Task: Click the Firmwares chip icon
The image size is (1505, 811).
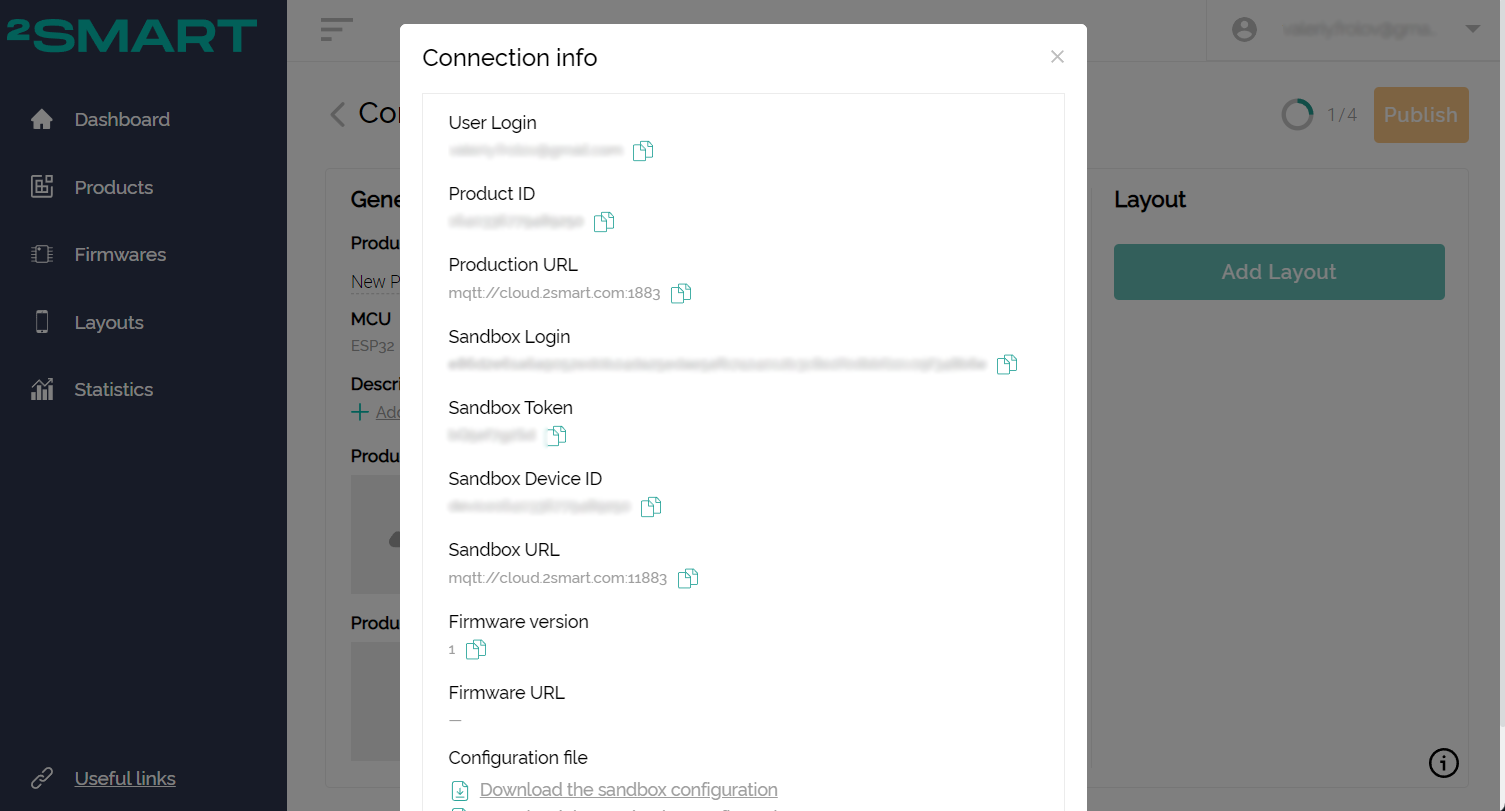Action: click(42, 254)
